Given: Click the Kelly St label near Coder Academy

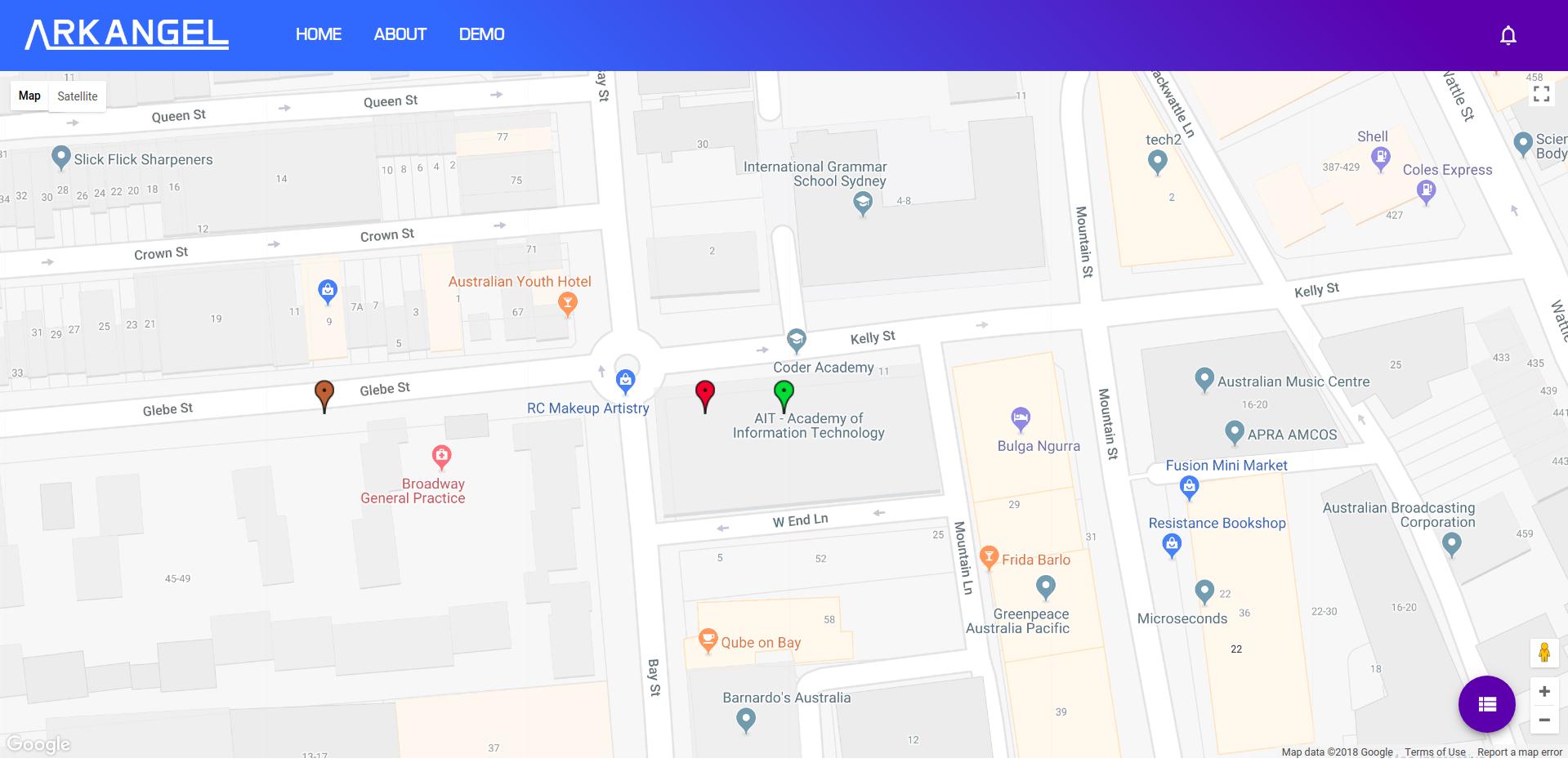Looking at the screenshot, I should pos(873,337).
